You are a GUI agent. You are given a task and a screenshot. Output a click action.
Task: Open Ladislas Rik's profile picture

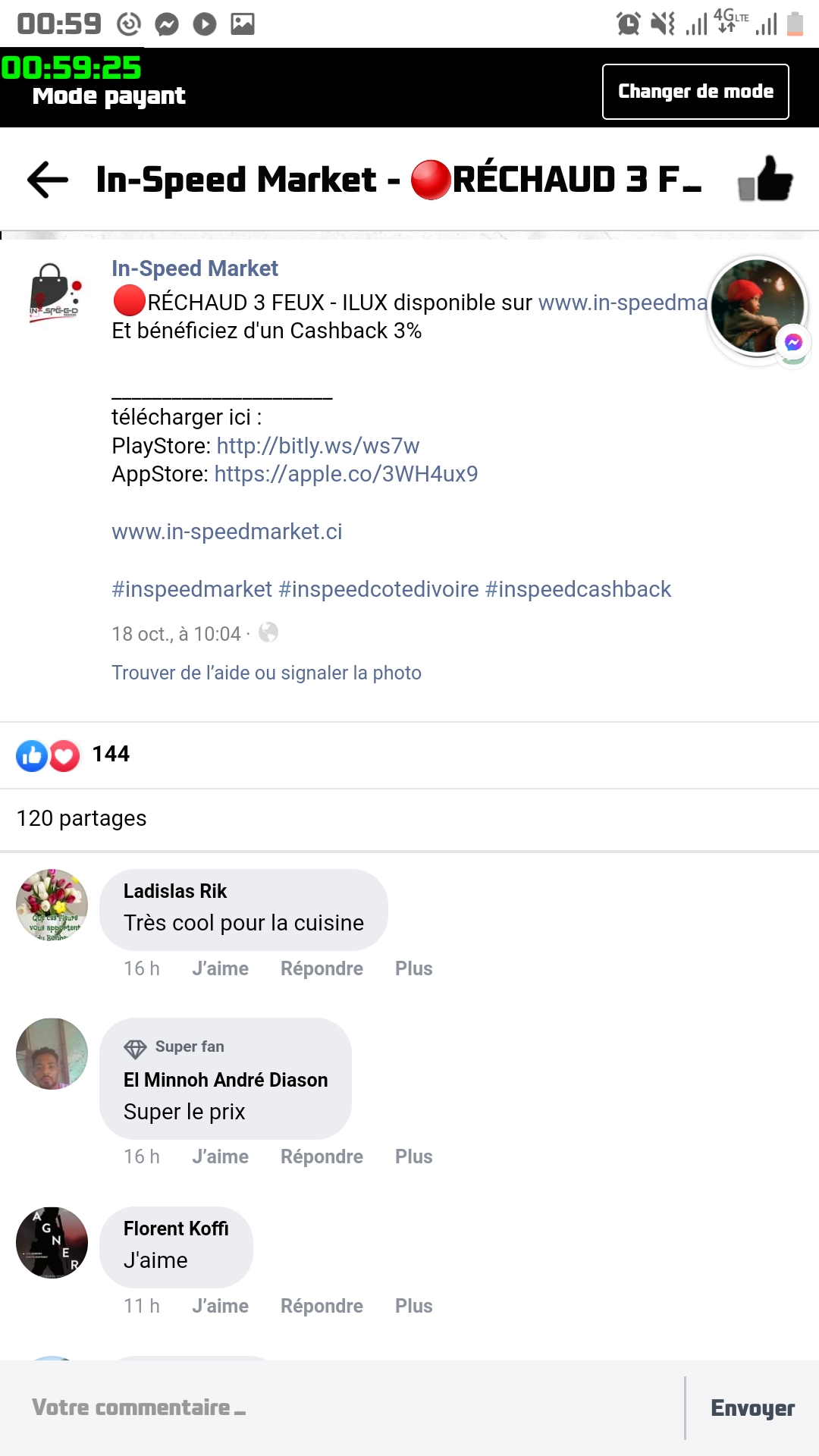(52, 905)
